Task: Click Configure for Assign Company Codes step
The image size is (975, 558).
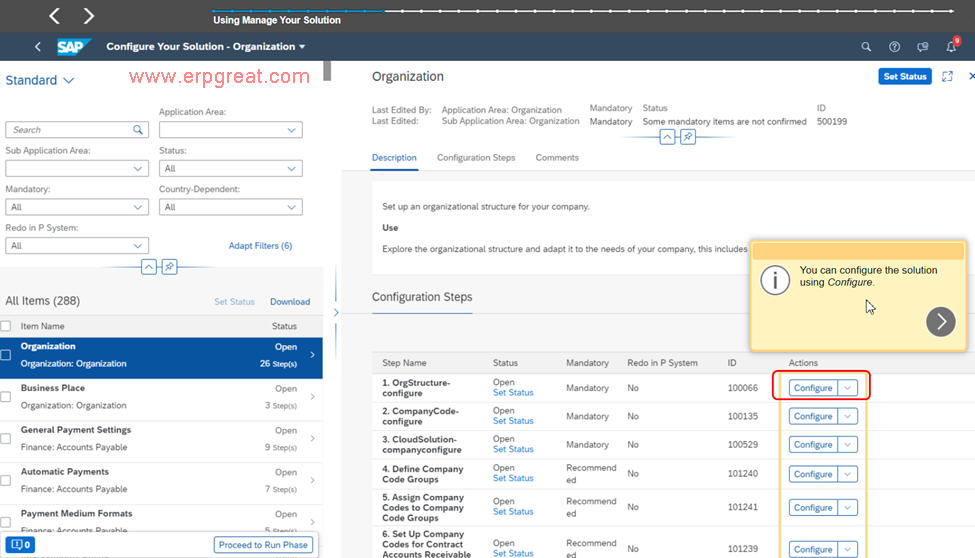Action: (813, 508)
